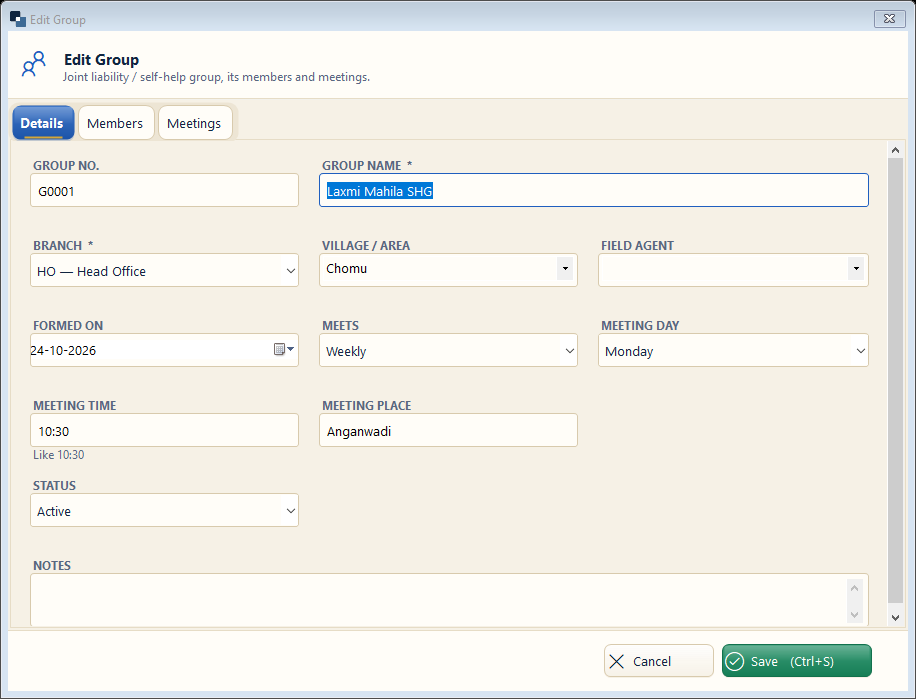Click the Formed On date text

(x=63, y=350)
